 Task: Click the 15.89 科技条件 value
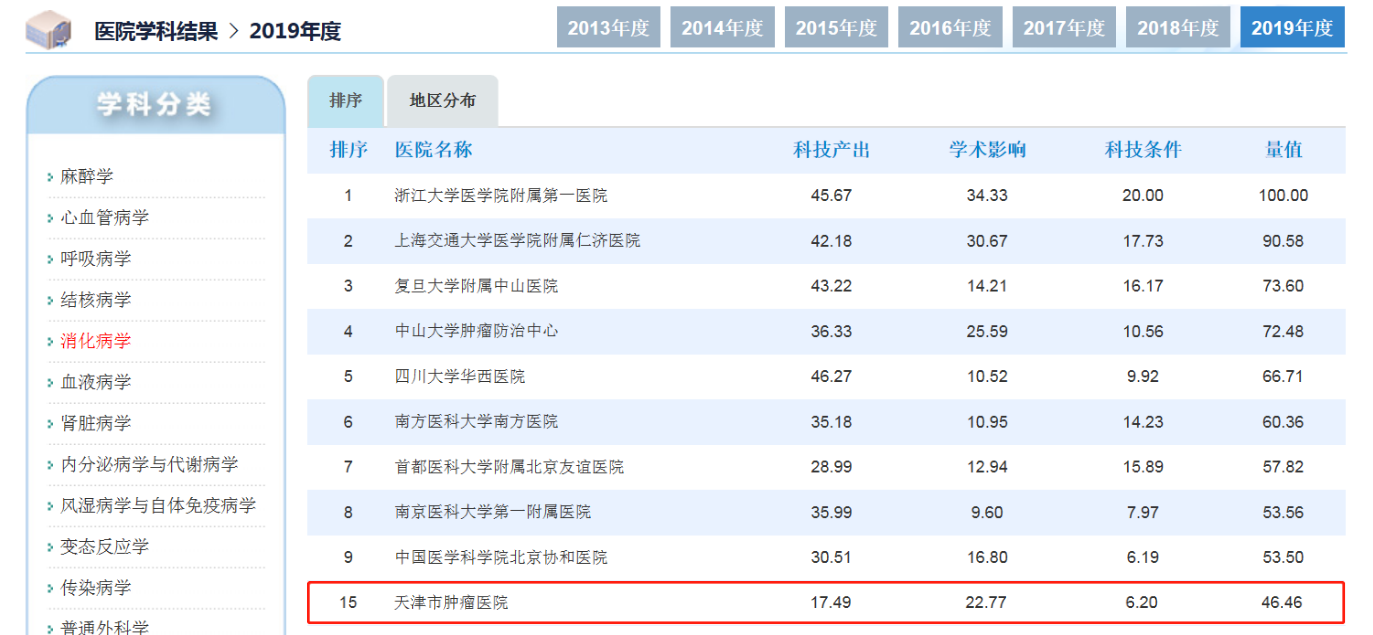(1143, 467)
